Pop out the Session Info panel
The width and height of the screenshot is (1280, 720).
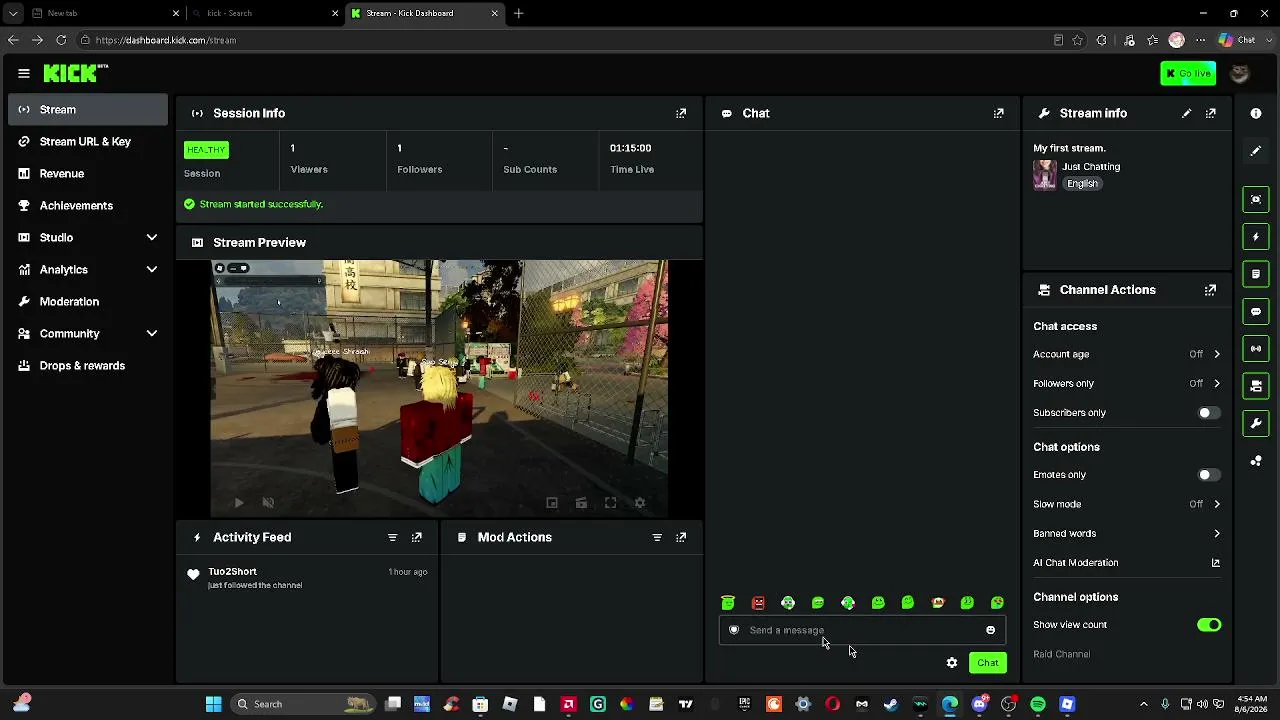click(681, 113)
